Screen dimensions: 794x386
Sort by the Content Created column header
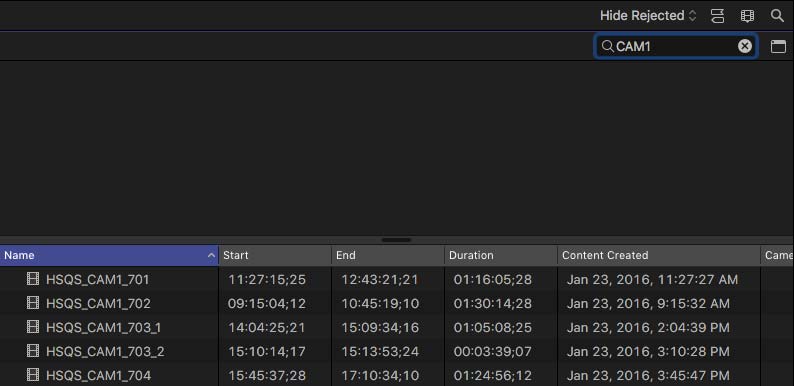pyautogui.click(x=659, y=255)
